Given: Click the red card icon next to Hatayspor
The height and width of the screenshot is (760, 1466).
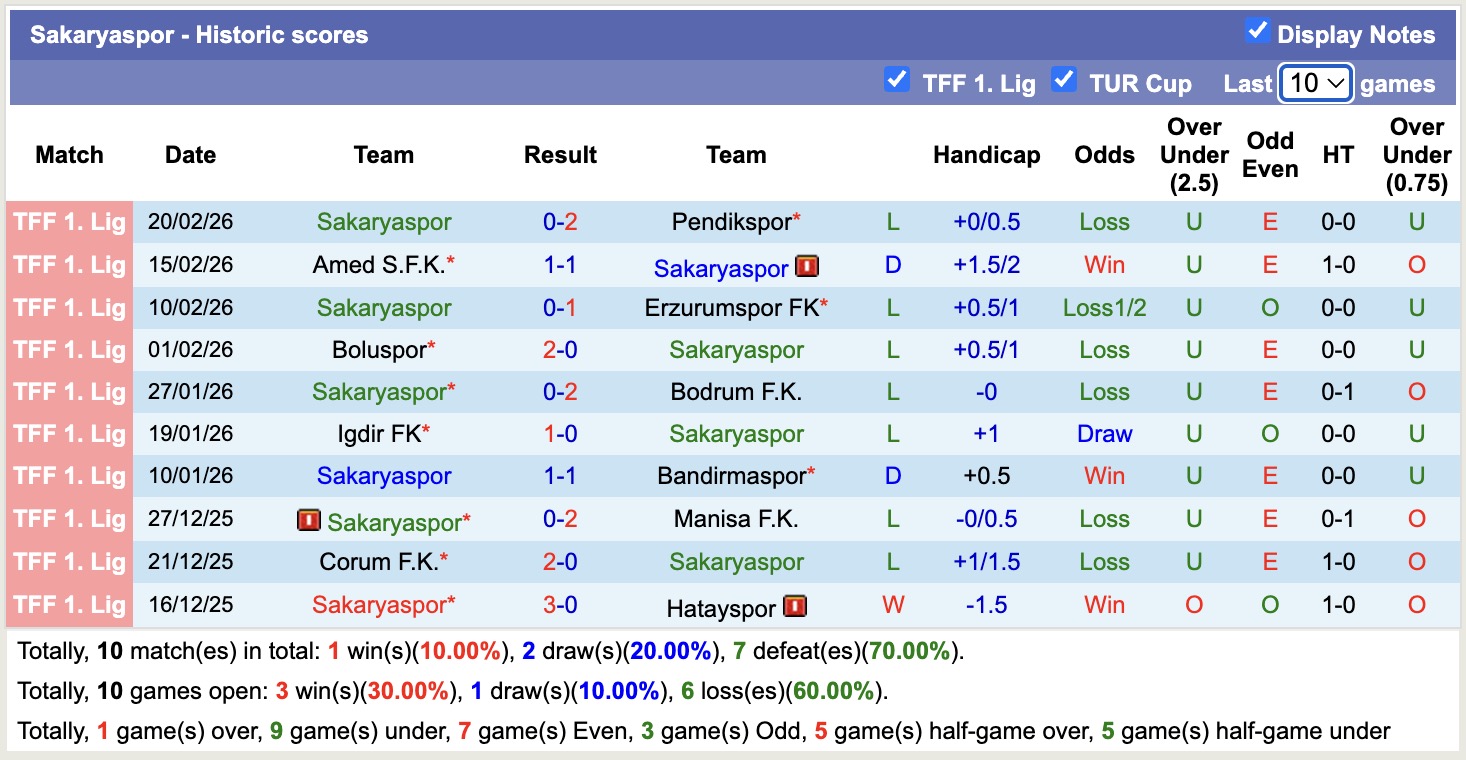Looking at the screenshot, I should point(796,604).
